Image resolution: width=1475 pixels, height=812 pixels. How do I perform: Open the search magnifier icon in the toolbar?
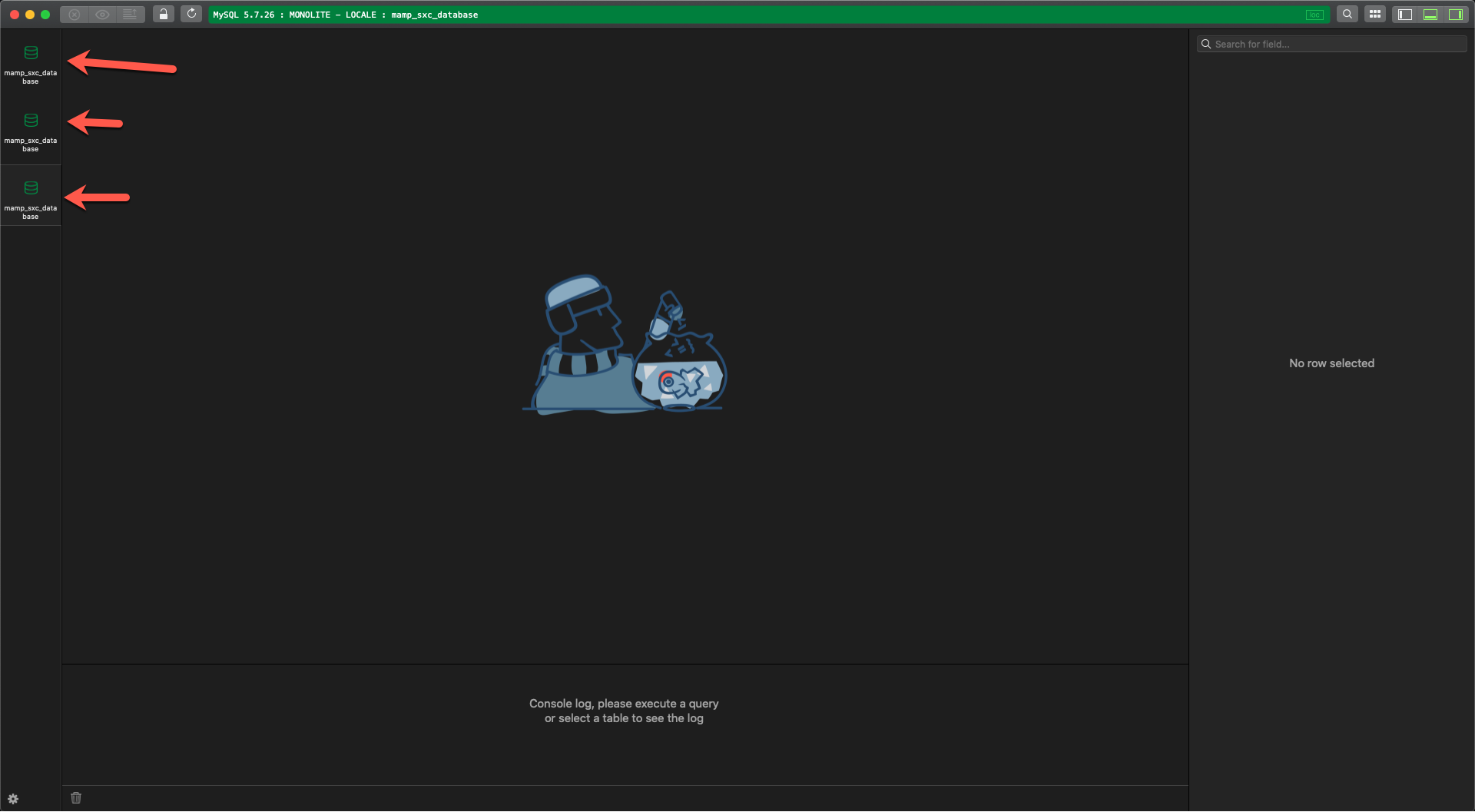click(x=1347, y=14)
